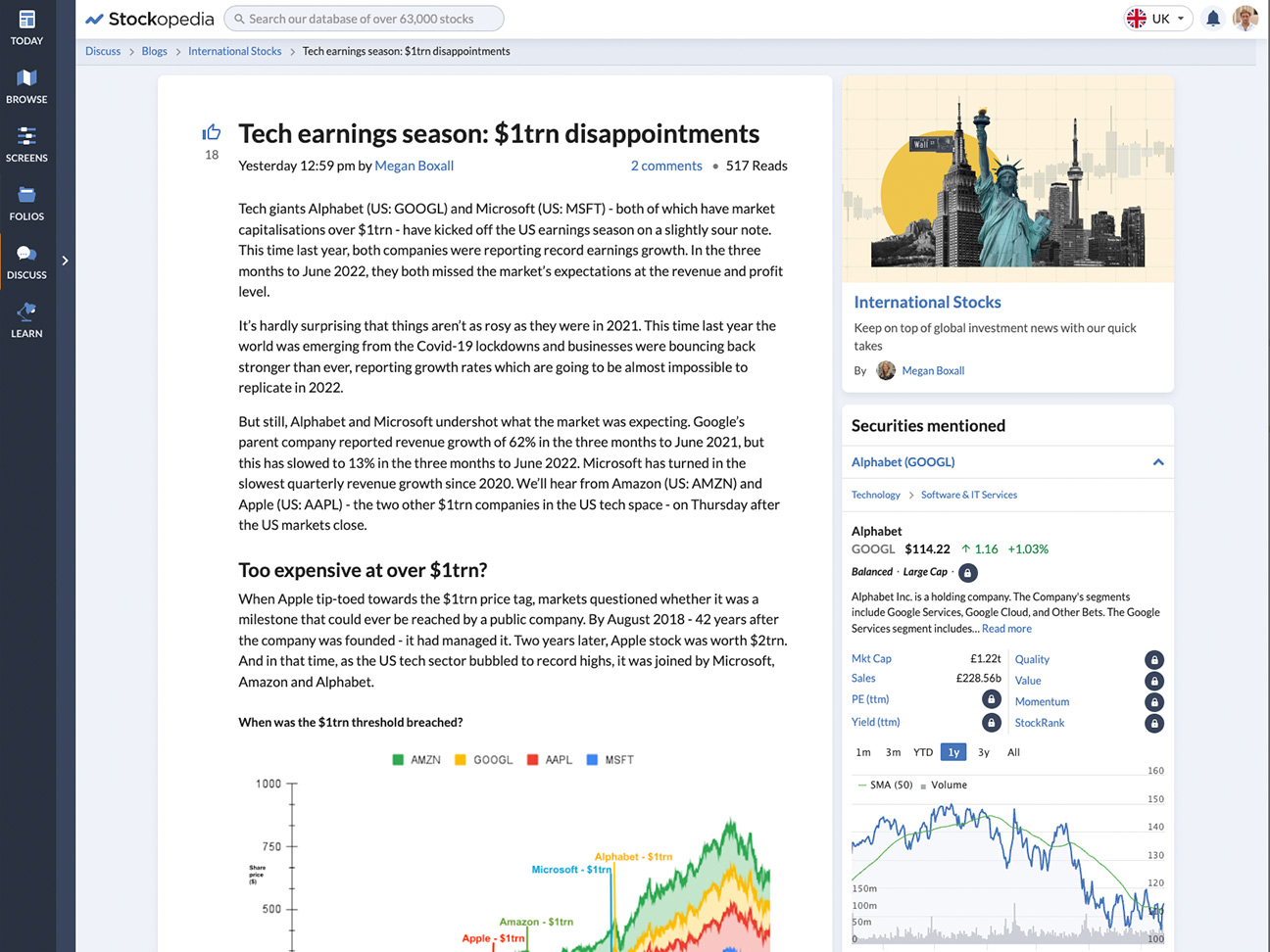The height and width of the screenshot is (952, 1270).
Task: Switch chart range to YTD
Action: coord(923,752)
